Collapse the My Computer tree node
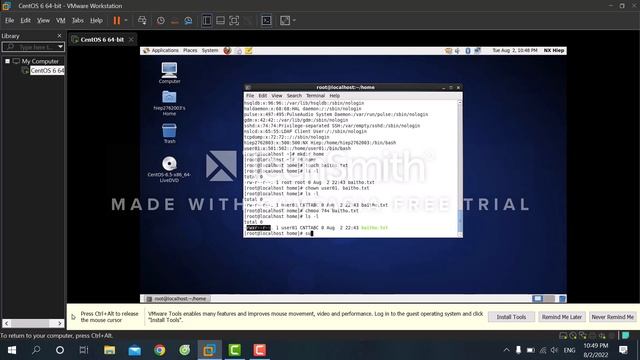 (7, 61)
